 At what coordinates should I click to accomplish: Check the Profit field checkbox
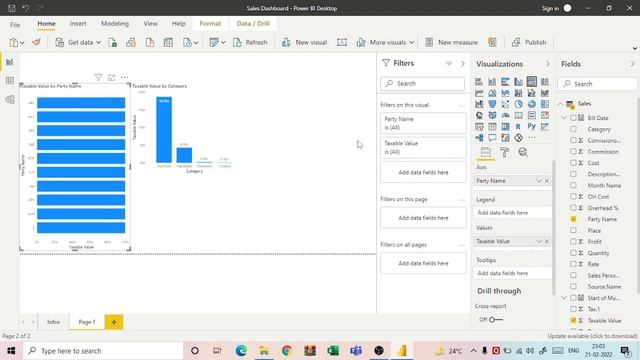[573, 242]
